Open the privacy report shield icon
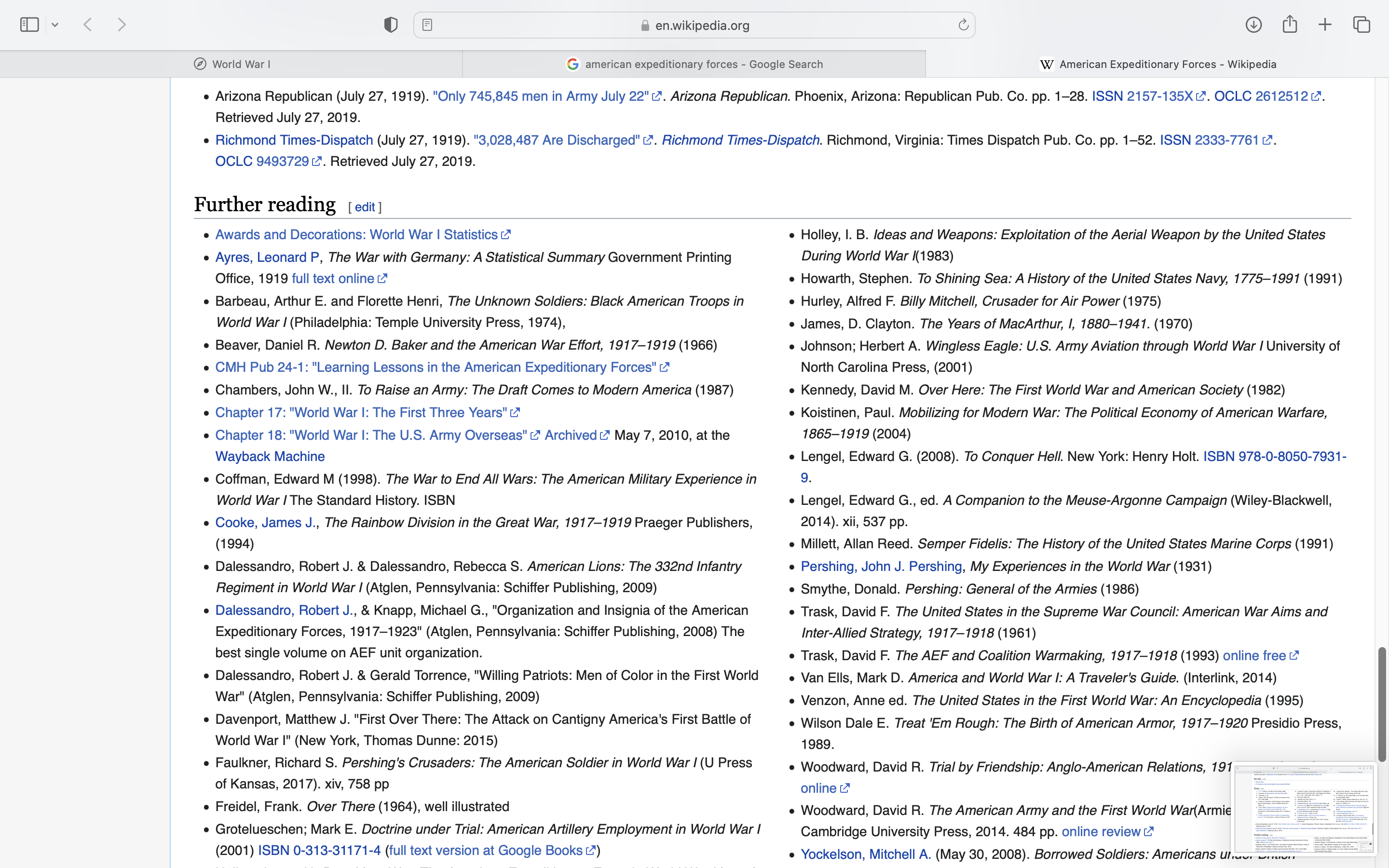The width and height of the screenshot is (1389, 868). pyautogui.click(x=391, y=25)
